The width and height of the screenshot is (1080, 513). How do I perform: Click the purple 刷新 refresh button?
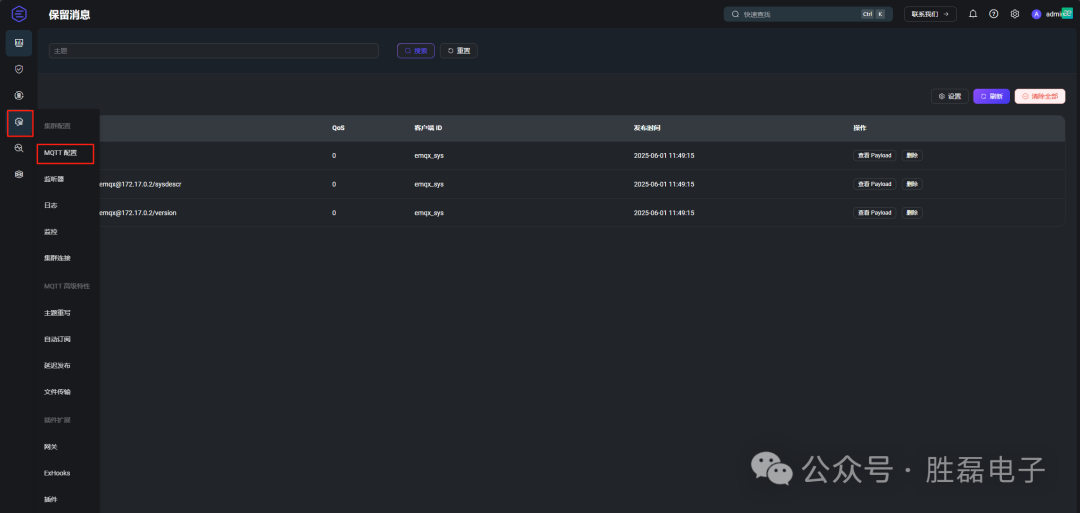[x=991, y=96]
